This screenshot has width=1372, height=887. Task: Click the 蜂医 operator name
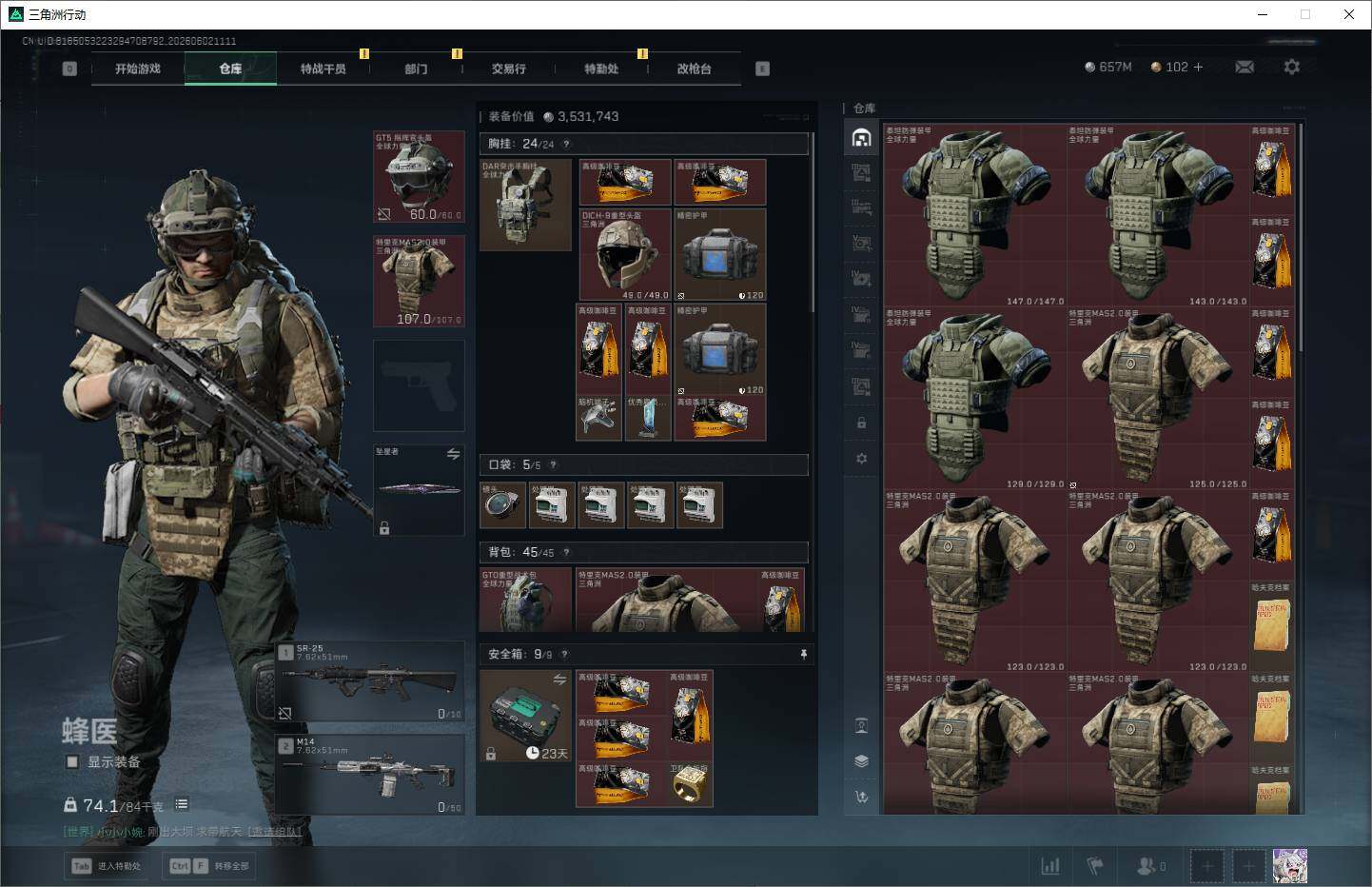pyautogui.click(x=89, y=731)
